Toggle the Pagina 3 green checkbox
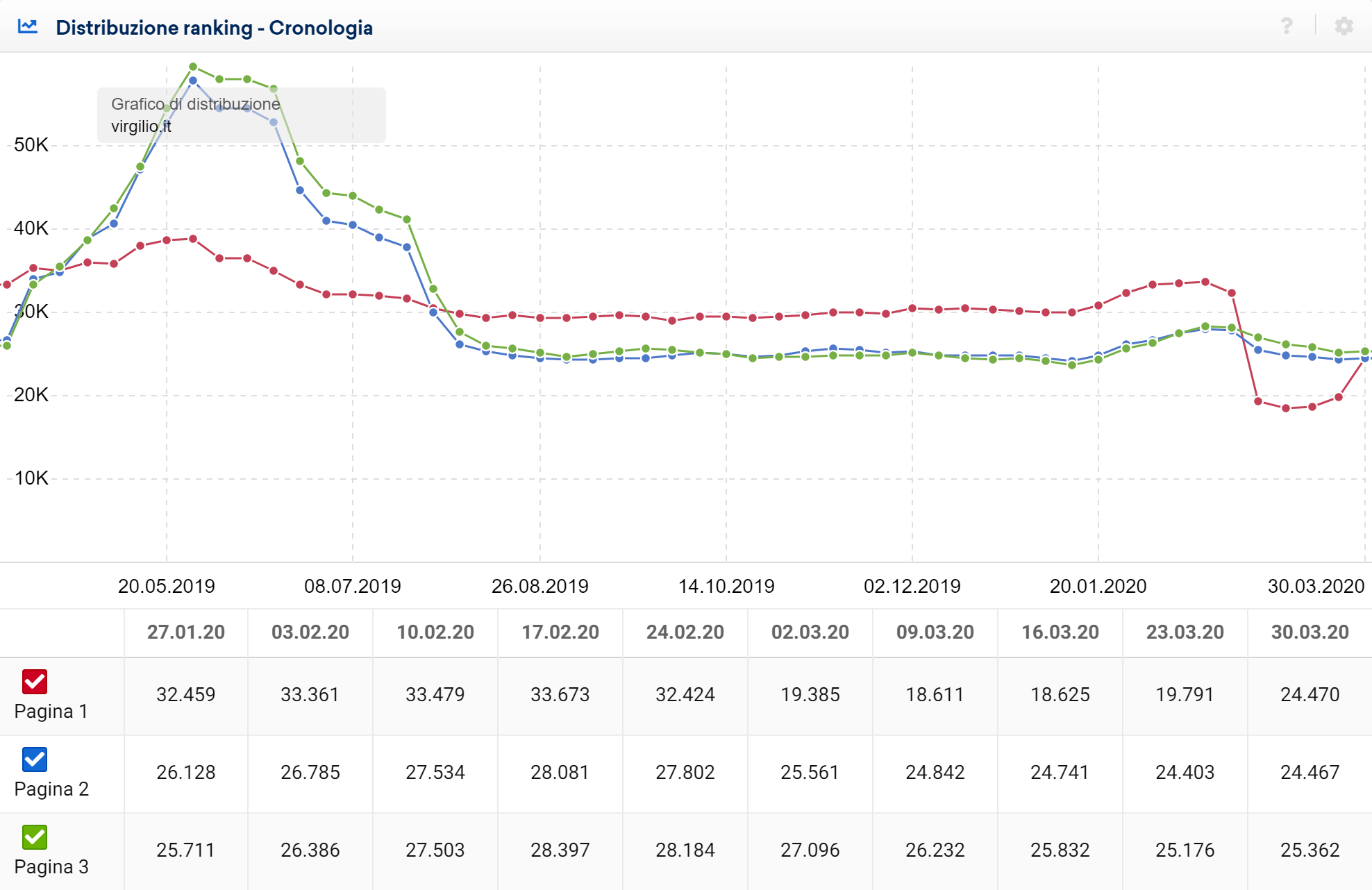This screenshot has height=890, width=1372. (35, 837)
